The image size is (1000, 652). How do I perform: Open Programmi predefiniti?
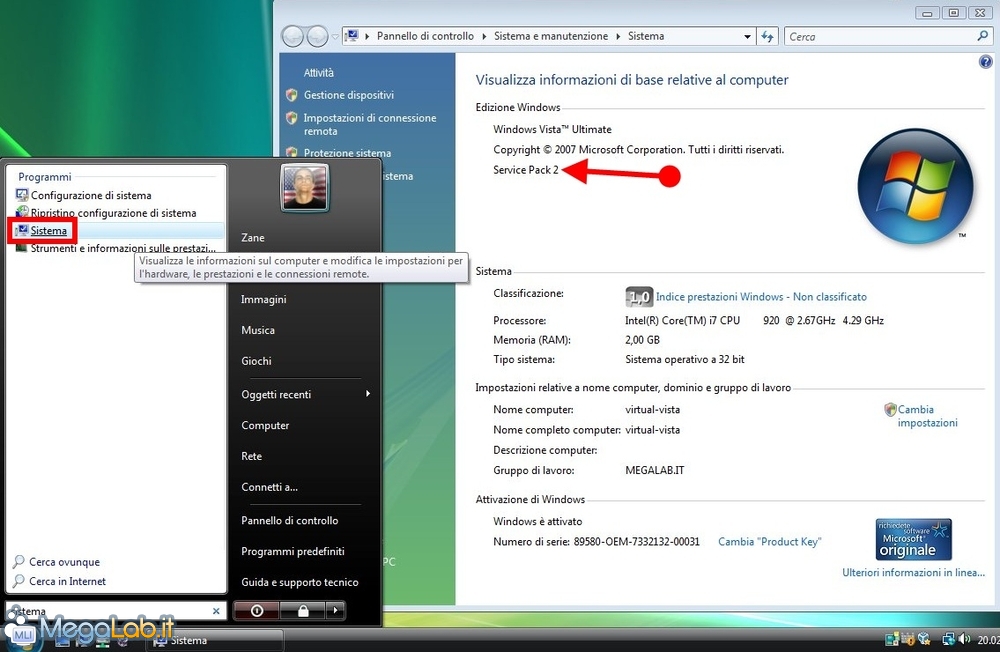tap(293, 551)
